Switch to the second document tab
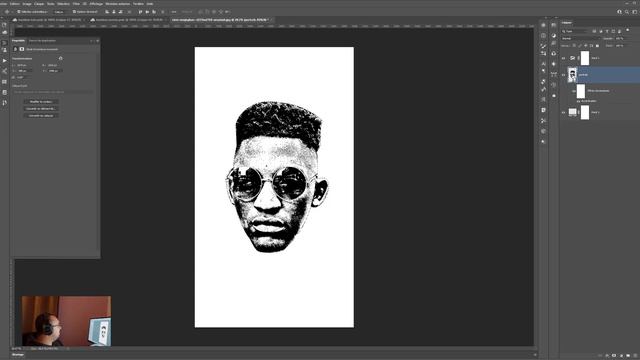Viewport: 640px width, 360px height. pyautogui.click(x=128, y=20)
